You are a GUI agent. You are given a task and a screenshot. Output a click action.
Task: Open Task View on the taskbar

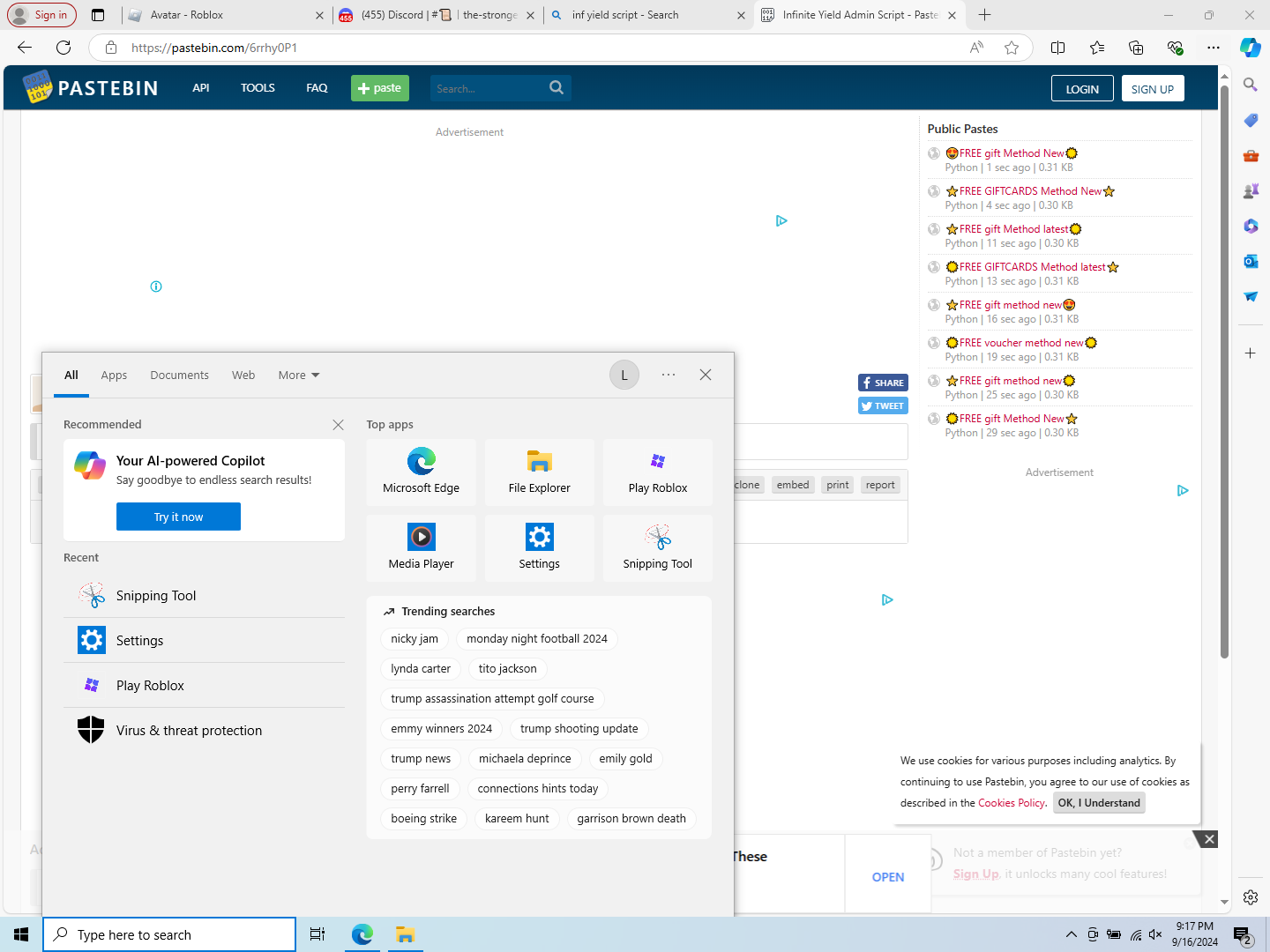(317, 934)
